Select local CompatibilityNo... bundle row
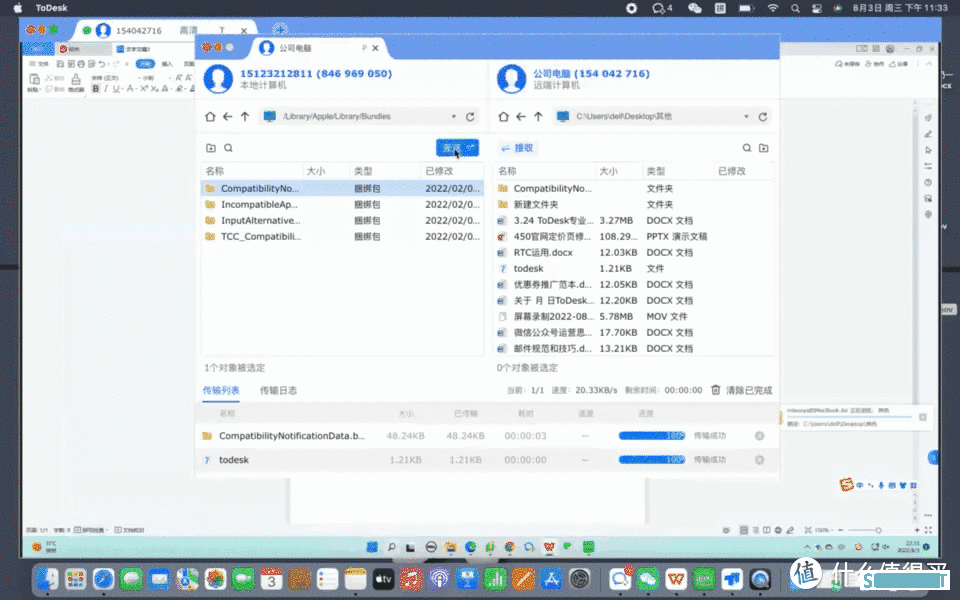 pos(342,188)
